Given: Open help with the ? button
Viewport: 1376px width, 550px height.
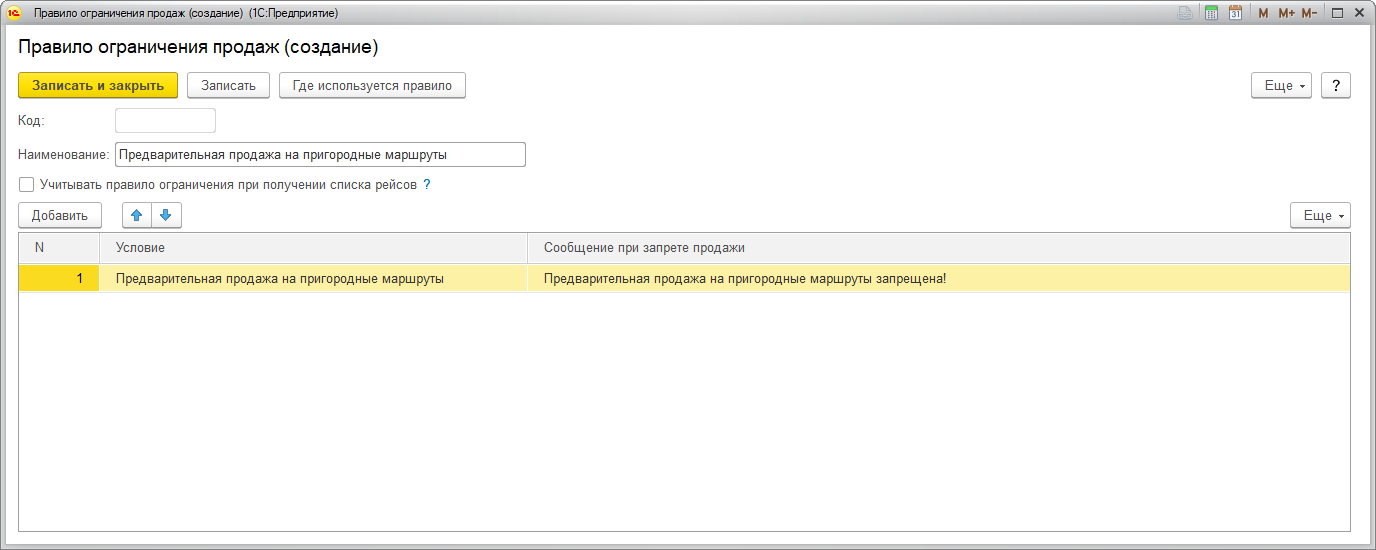Looking at the screenshot, I should (1336, 86).
